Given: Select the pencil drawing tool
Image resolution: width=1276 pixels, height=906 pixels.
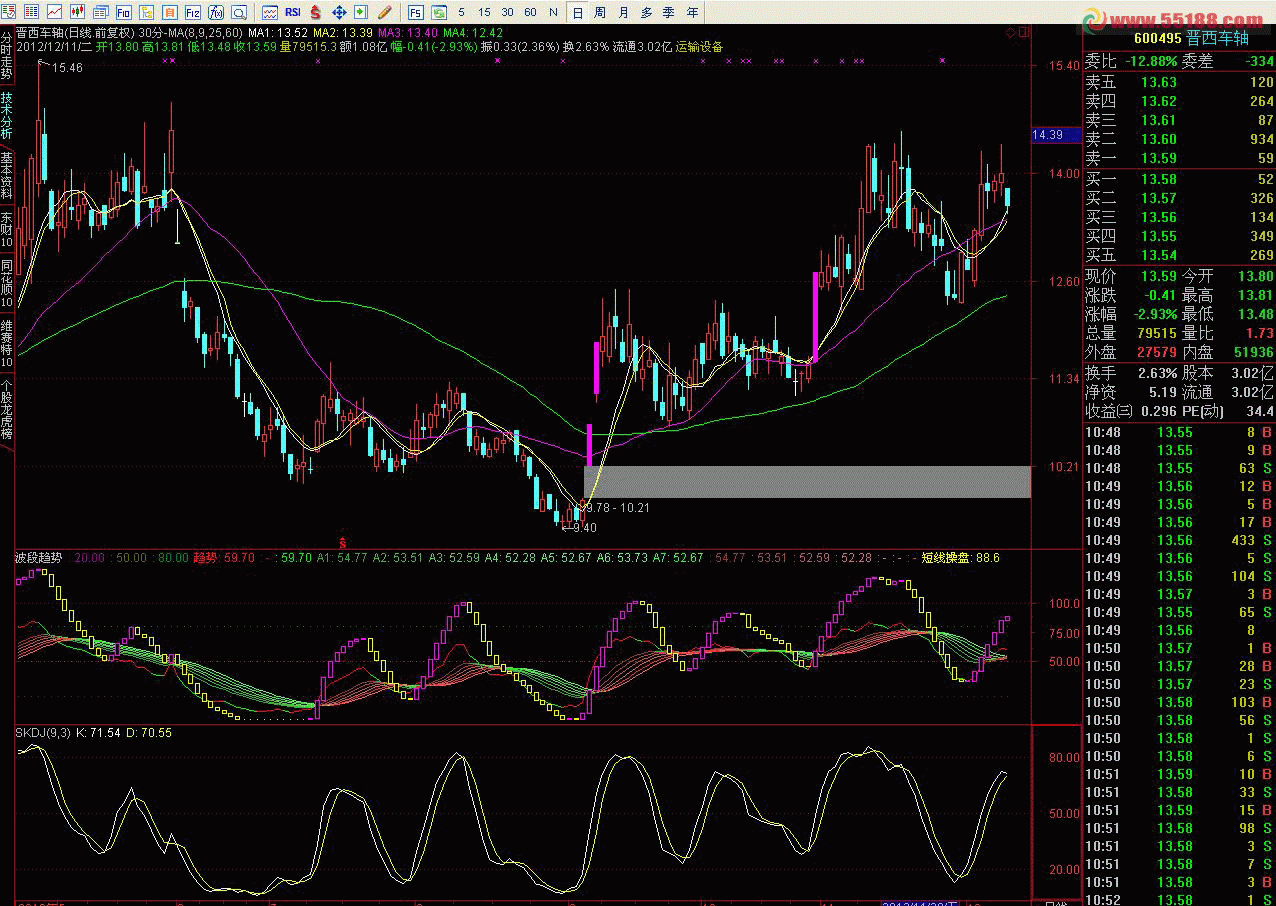Looking at the screenshot, I should tap(384, 12).
